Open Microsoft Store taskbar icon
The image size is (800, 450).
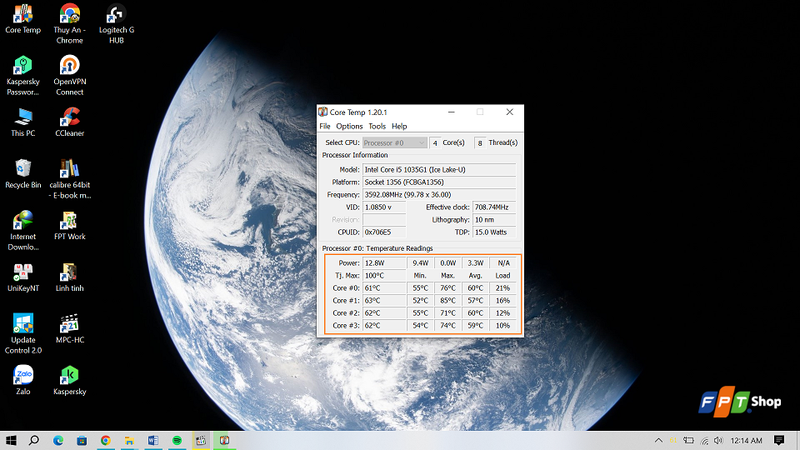tap(82, 440)
